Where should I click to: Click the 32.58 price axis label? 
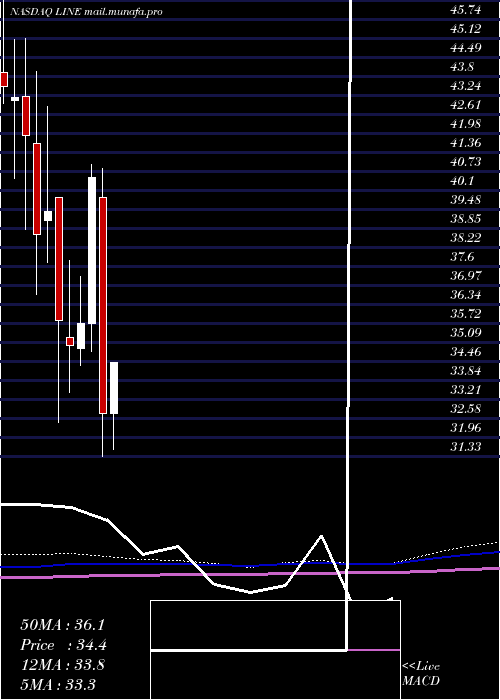pos(466,408)
